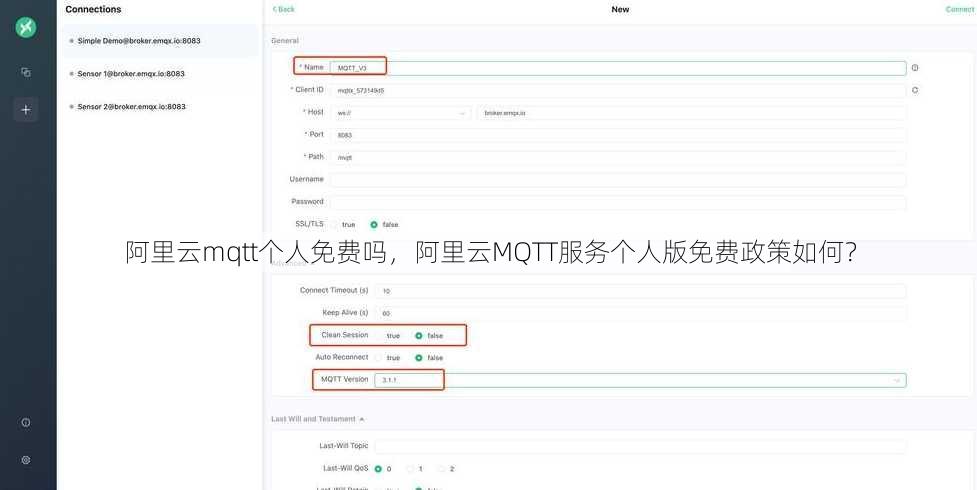This screenshot has height=490, width=977.
Task: Click the MQTTX logo icon
Action: coord(26,27)
